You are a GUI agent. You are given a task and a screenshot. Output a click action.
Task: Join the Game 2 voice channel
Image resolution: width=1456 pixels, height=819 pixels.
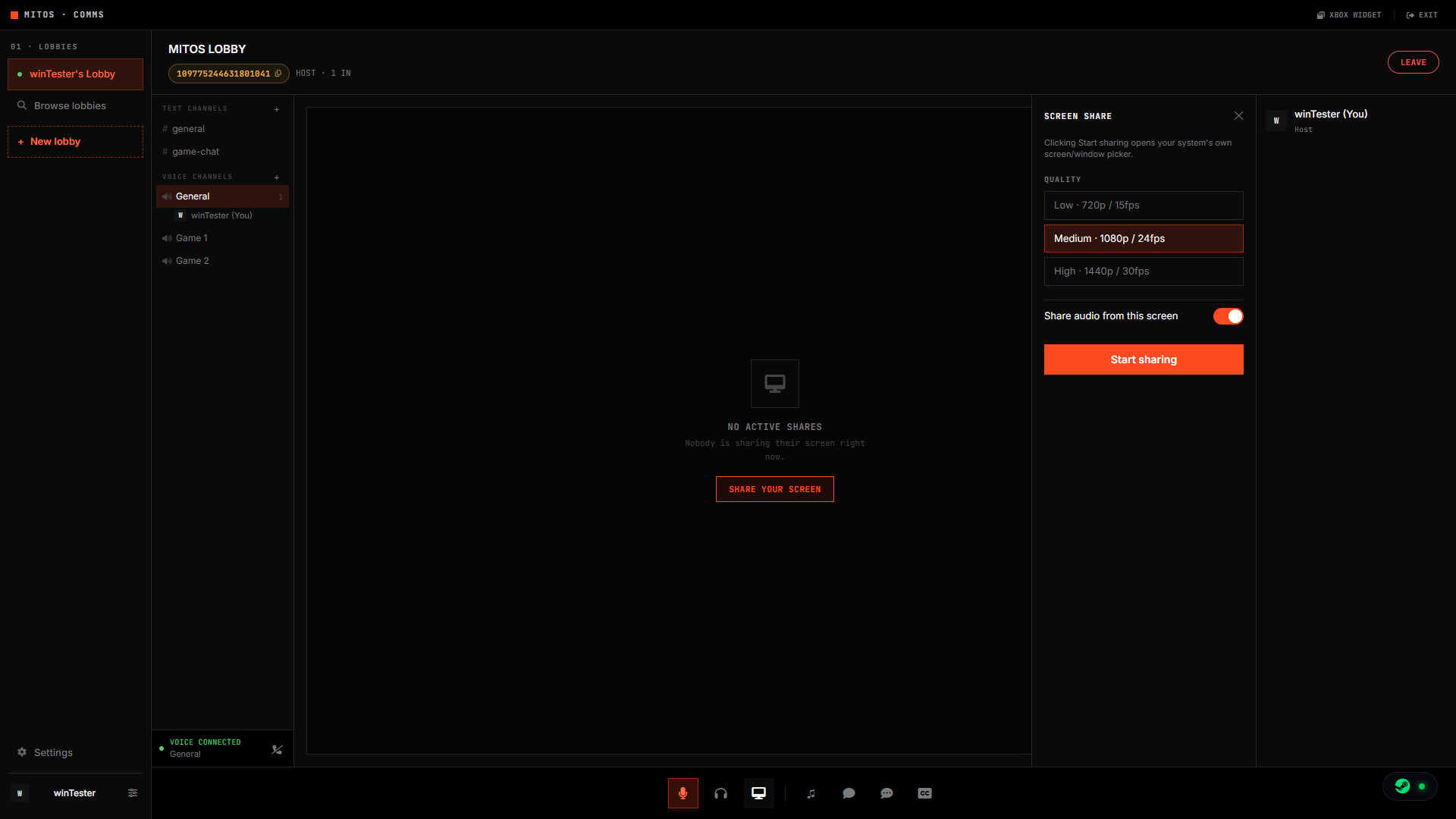click(222, 261)
